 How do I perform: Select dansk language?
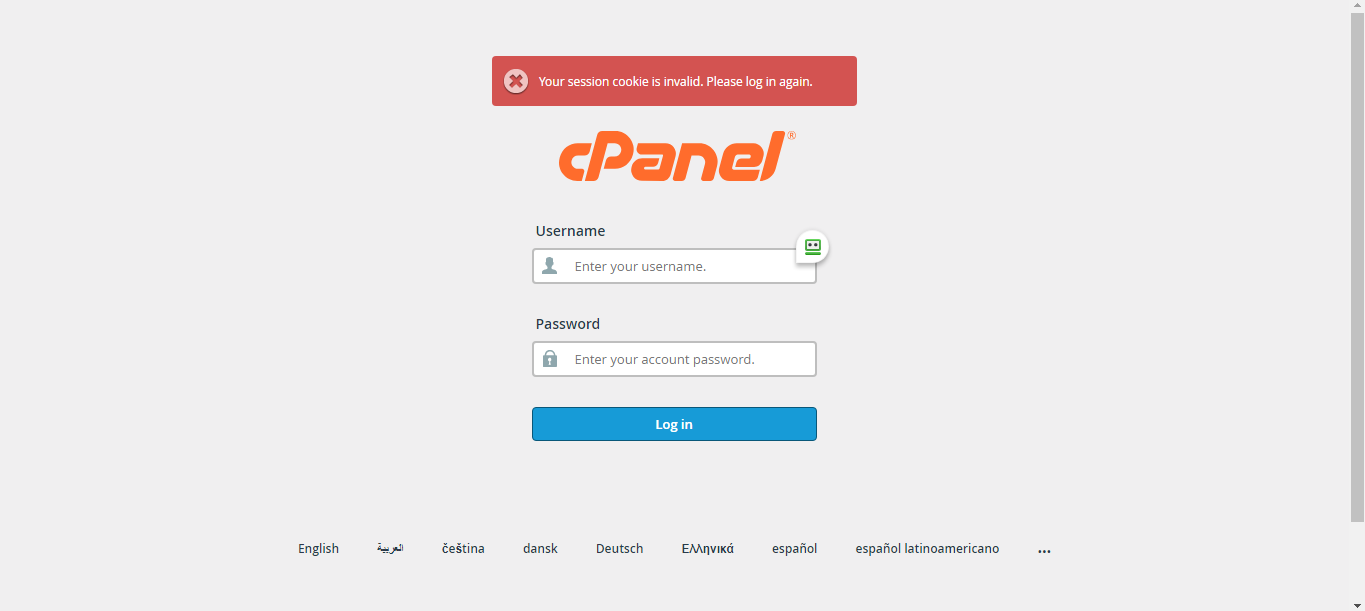[540, 549]
